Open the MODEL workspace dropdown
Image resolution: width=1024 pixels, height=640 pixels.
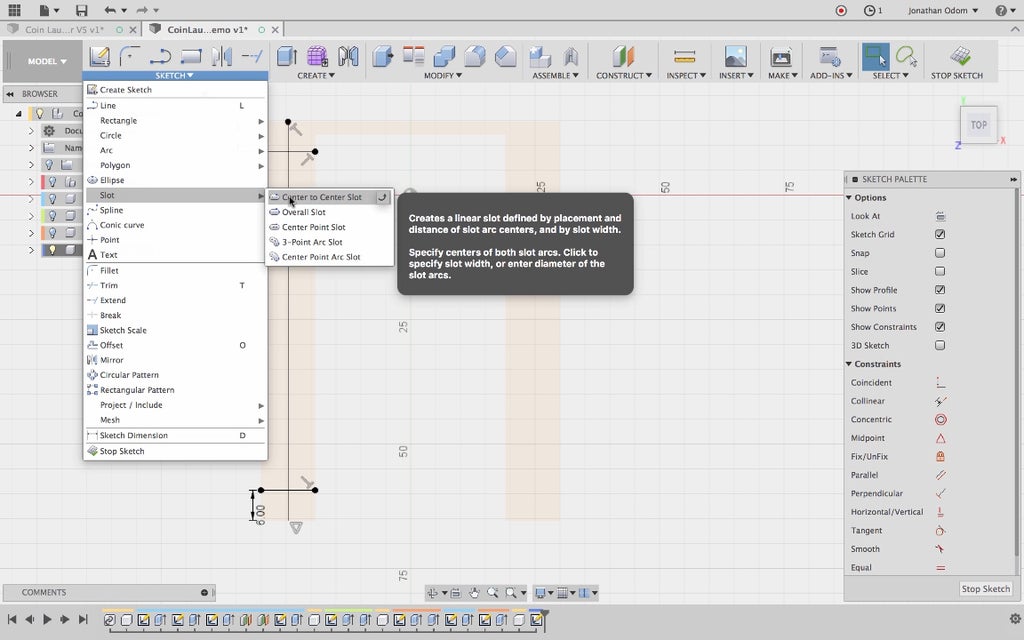47,61
